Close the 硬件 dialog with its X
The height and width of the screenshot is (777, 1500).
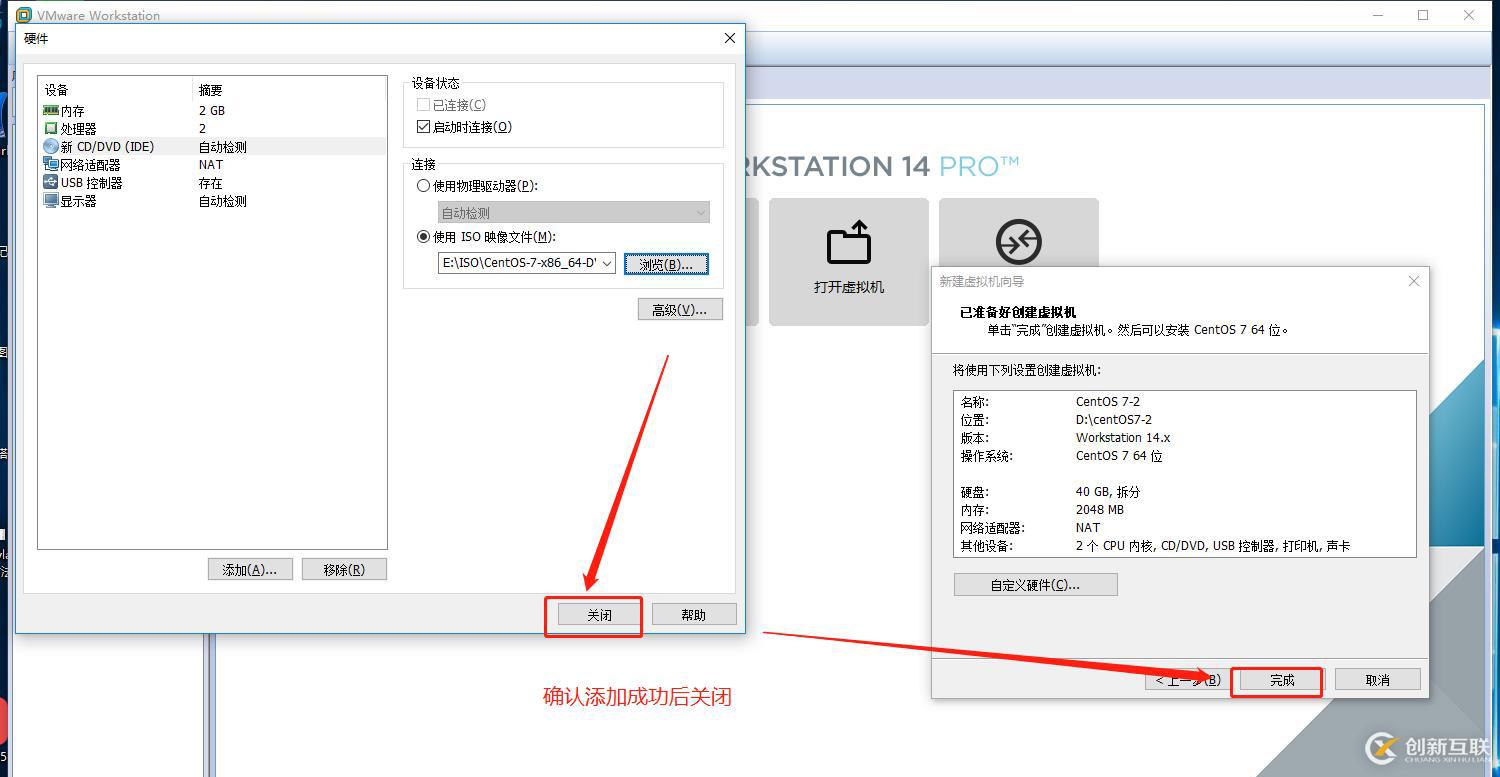click(x=730, y=38)
